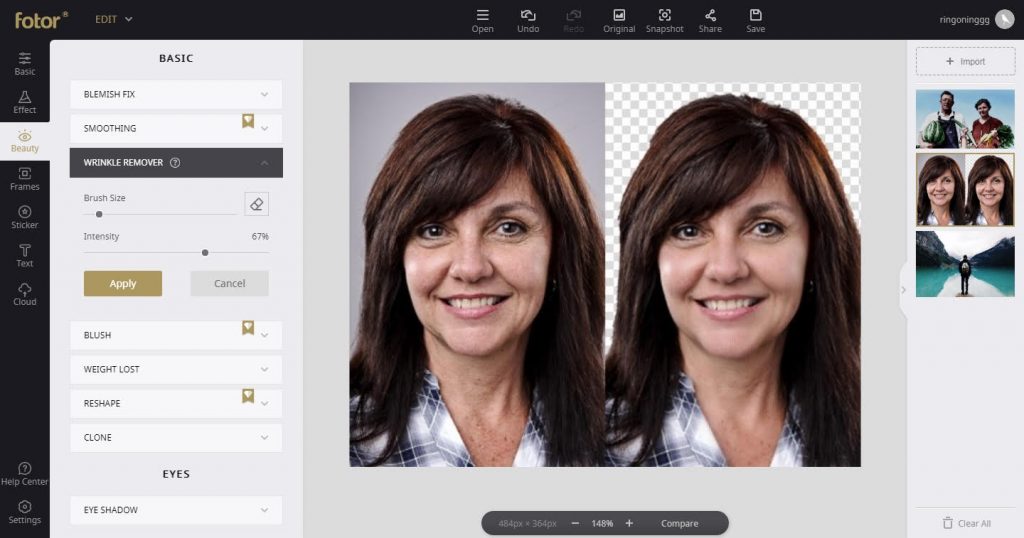Expand the BLEMISH FIX section
This screenshot has width=1024, height=538.
(176, 94)
